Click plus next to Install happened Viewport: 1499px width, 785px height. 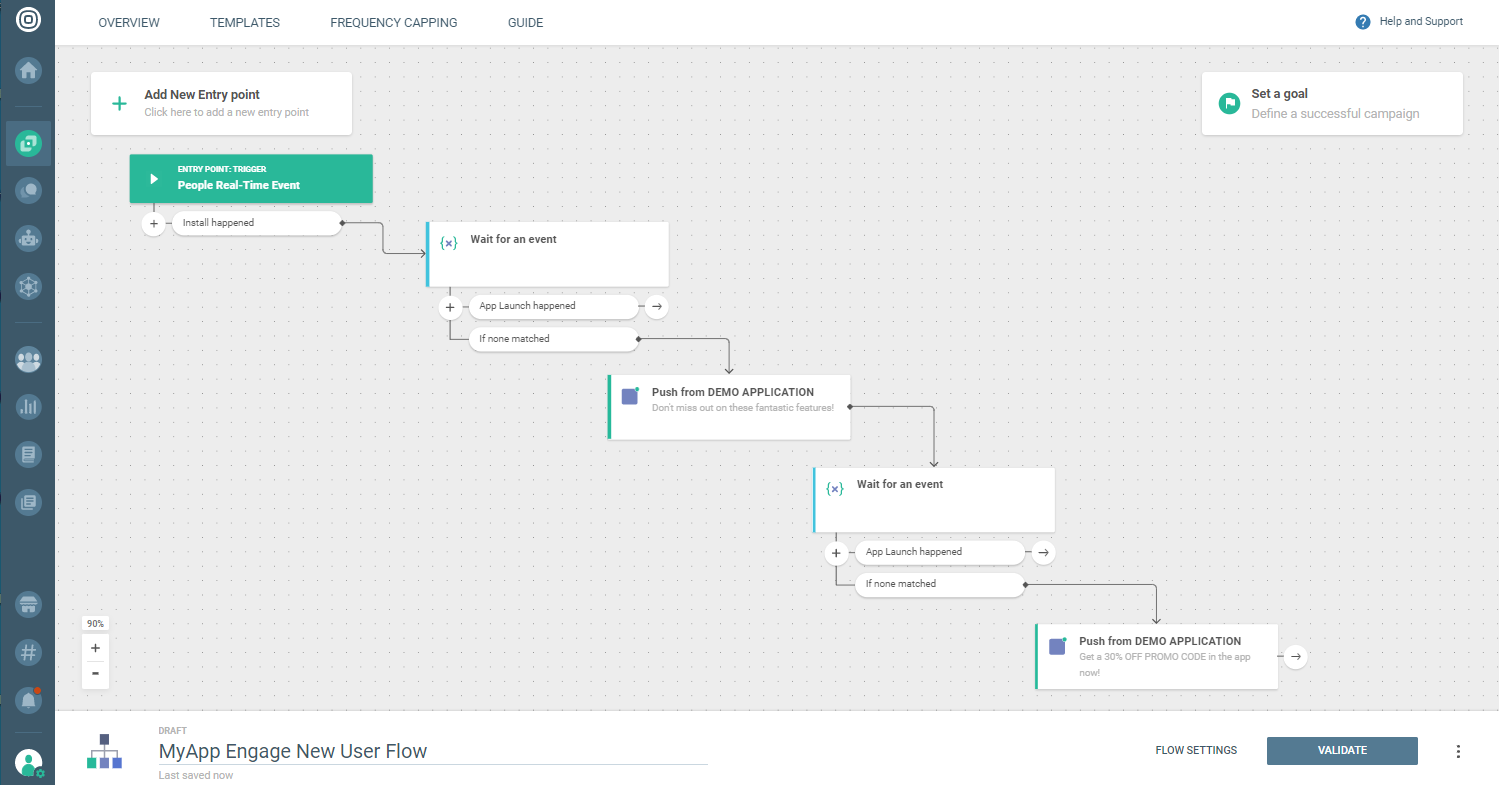(154, 223)
